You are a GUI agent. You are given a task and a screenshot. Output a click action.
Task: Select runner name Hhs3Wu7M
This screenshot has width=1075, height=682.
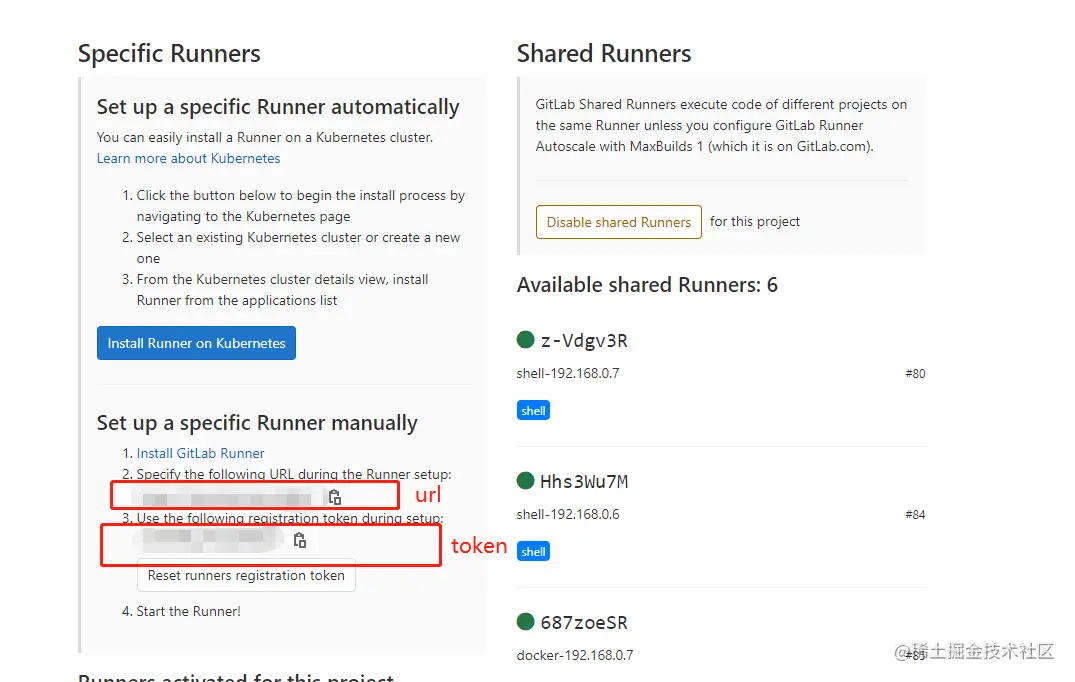[x=584, y=482]
